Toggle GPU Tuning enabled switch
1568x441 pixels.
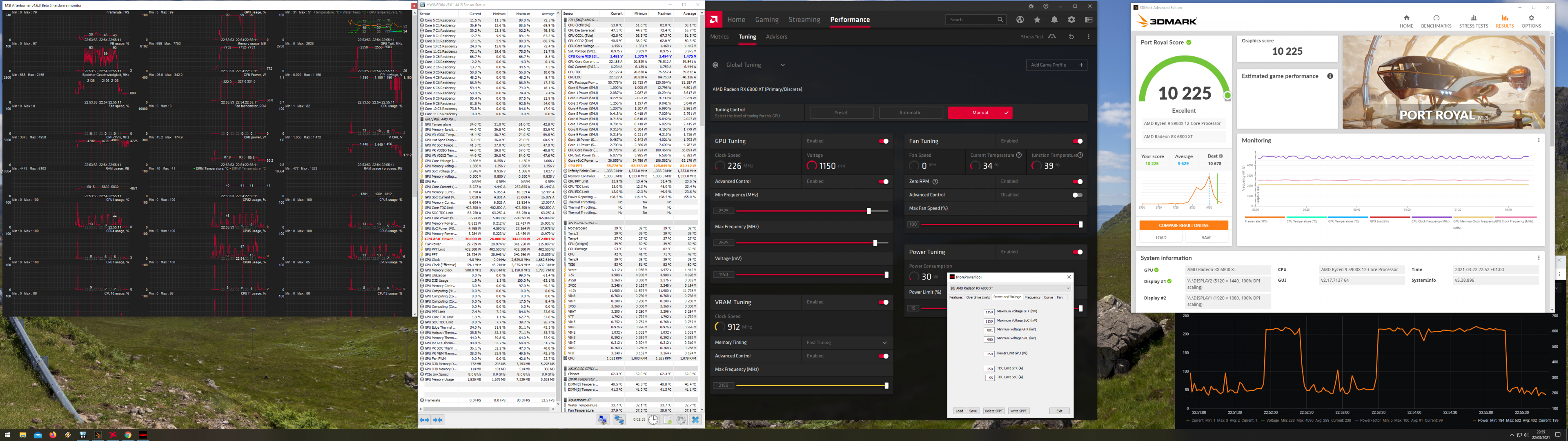[x=883, y=141]
